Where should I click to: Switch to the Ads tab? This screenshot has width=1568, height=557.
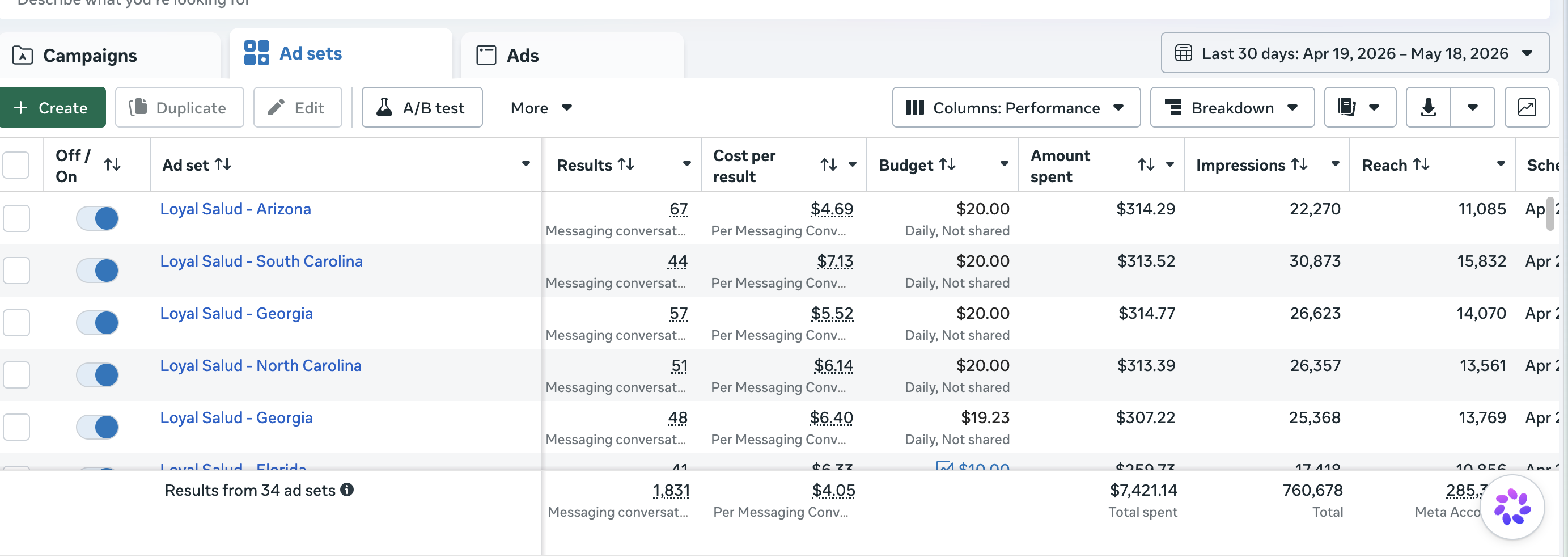[x=572, y=56]
